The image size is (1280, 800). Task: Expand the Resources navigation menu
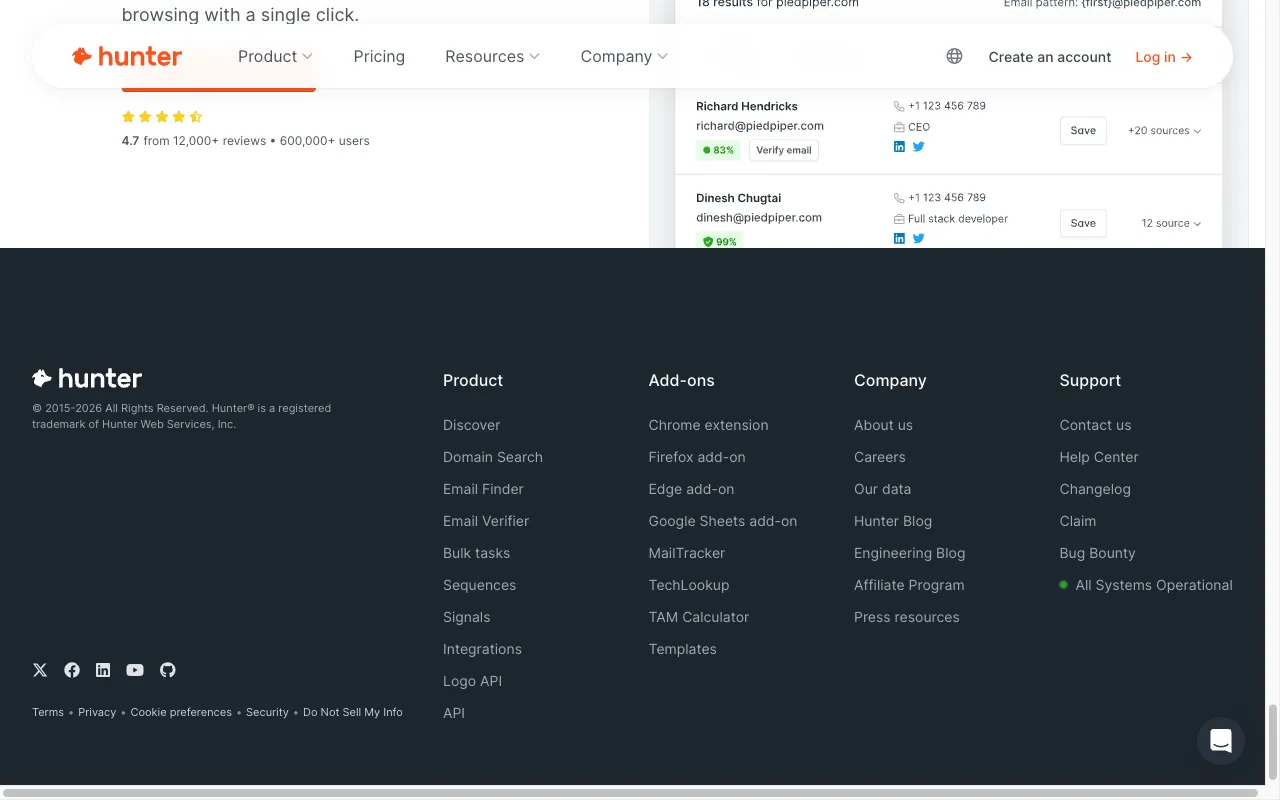[492, 57]
